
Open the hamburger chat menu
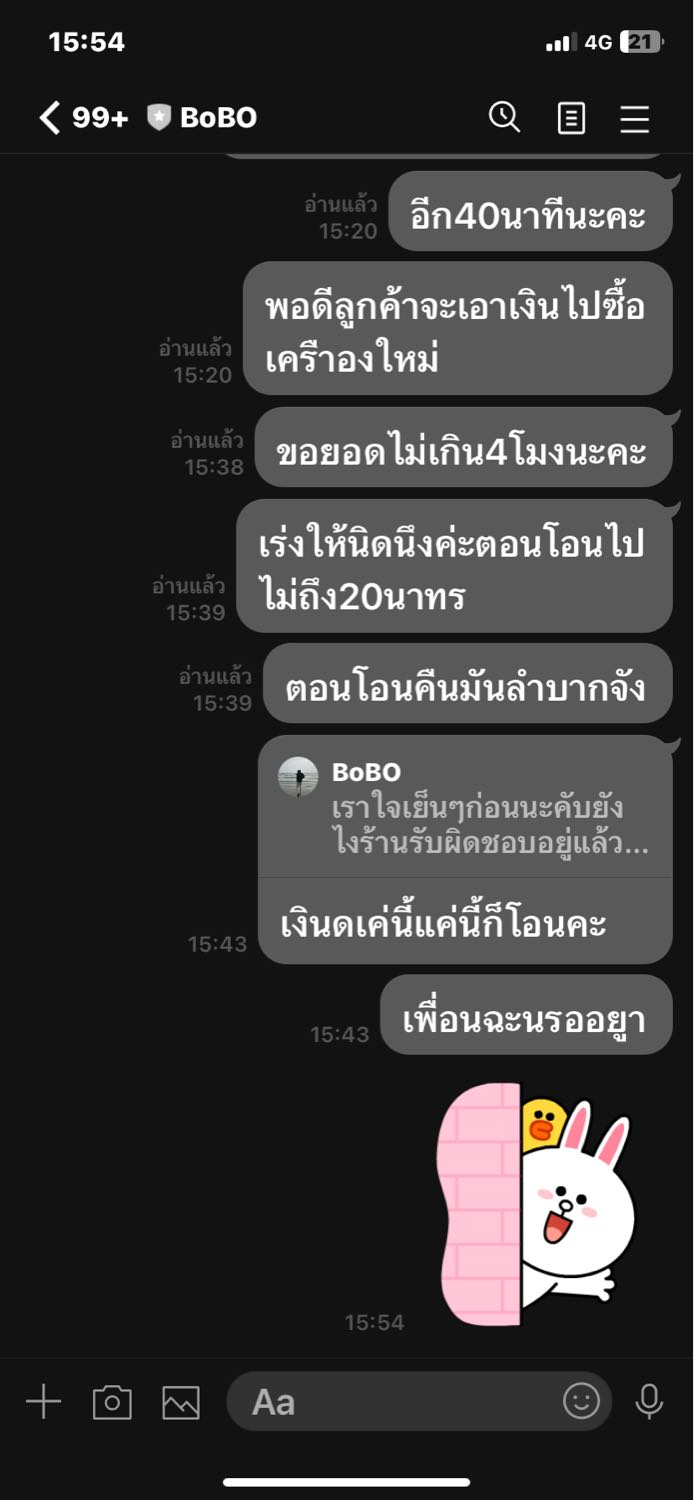[x=635, y=119]
